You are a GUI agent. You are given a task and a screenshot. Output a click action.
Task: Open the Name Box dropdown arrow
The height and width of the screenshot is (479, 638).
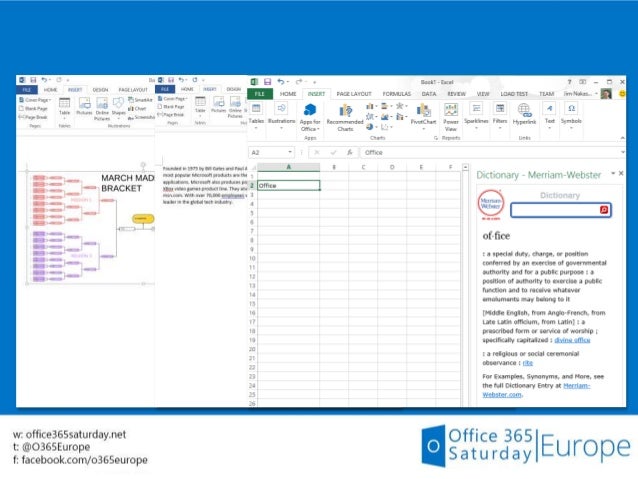pyautogui.click(x=290, y=152)
